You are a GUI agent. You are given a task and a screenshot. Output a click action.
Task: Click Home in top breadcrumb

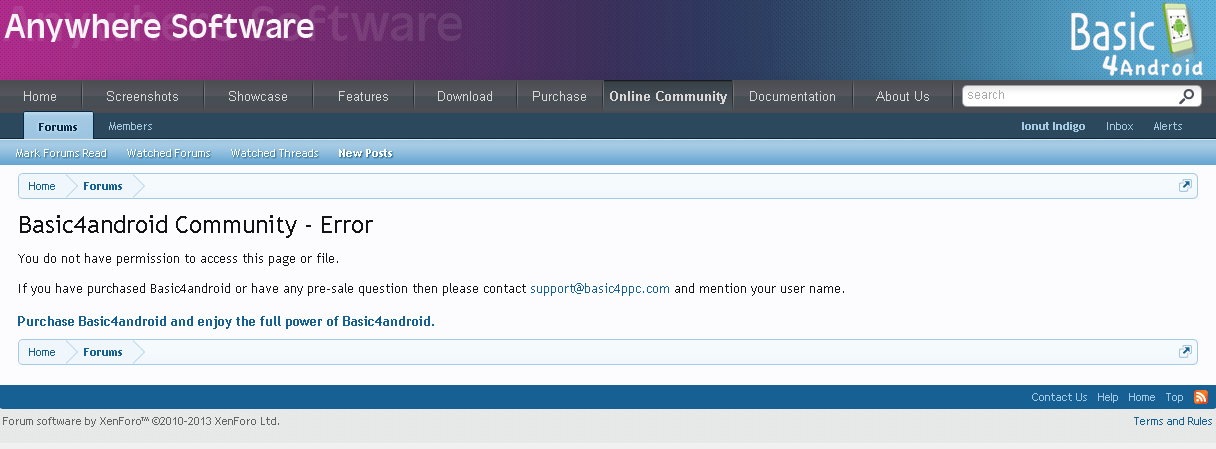coord(42,186)
